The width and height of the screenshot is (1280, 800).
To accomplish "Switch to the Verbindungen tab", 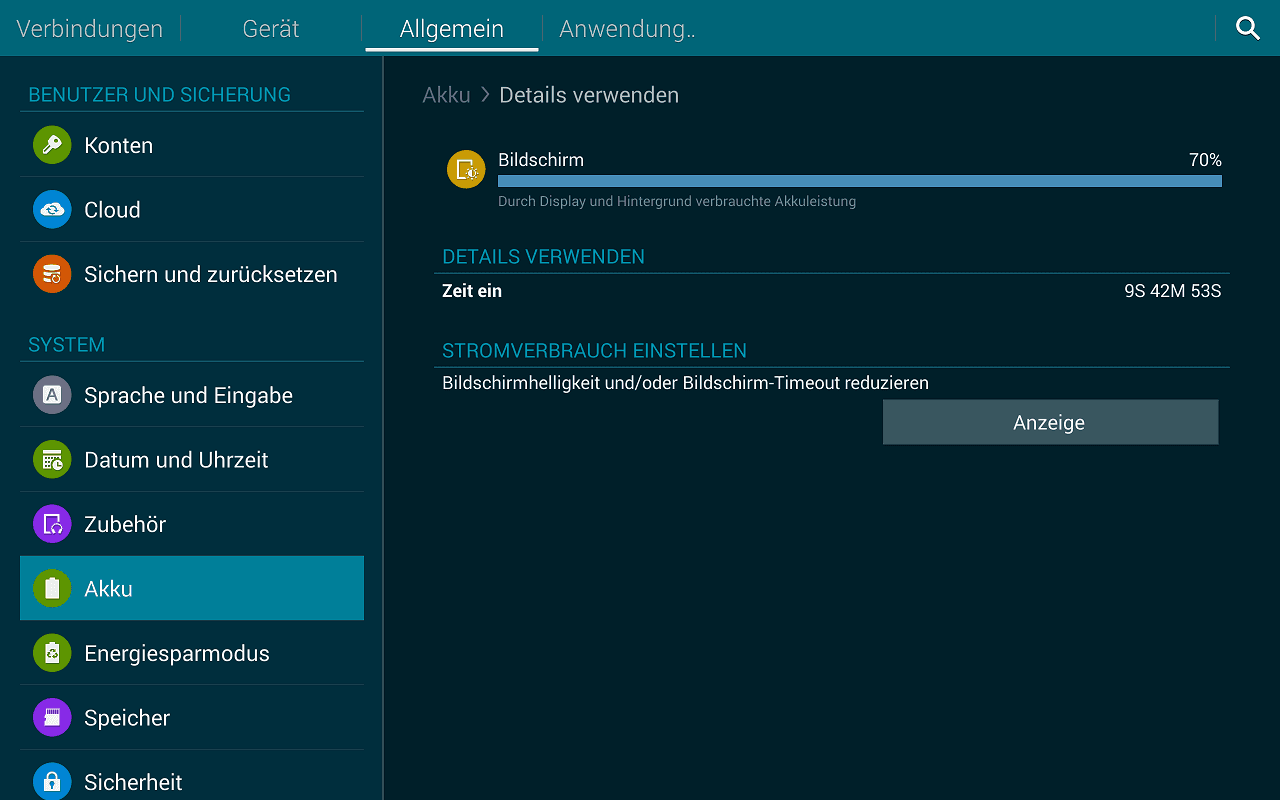I will [x=90, y=29].
